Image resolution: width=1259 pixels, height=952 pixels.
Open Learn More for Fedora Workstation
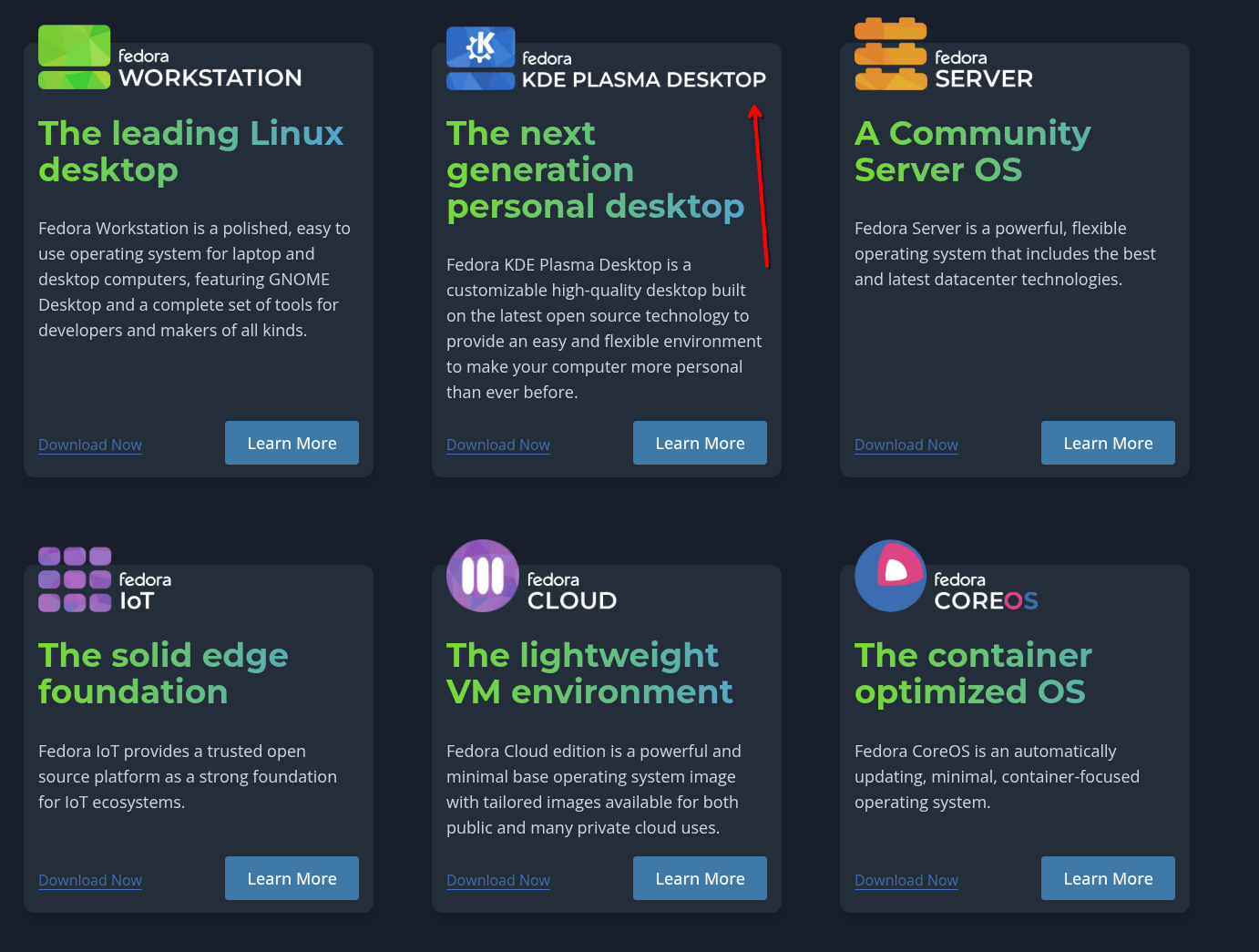click(x=292, y=443)
